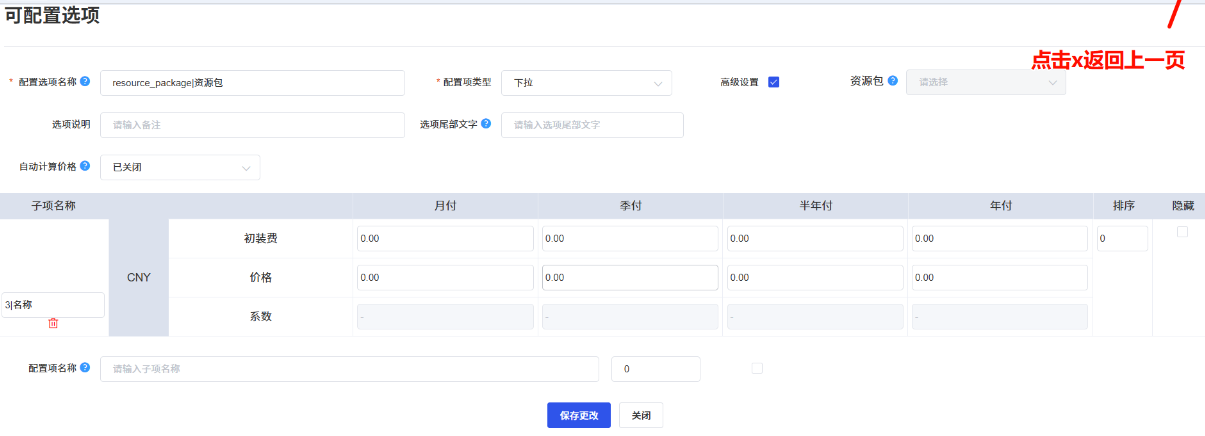Click 初装费 field under 年付

click(1000, 239)
